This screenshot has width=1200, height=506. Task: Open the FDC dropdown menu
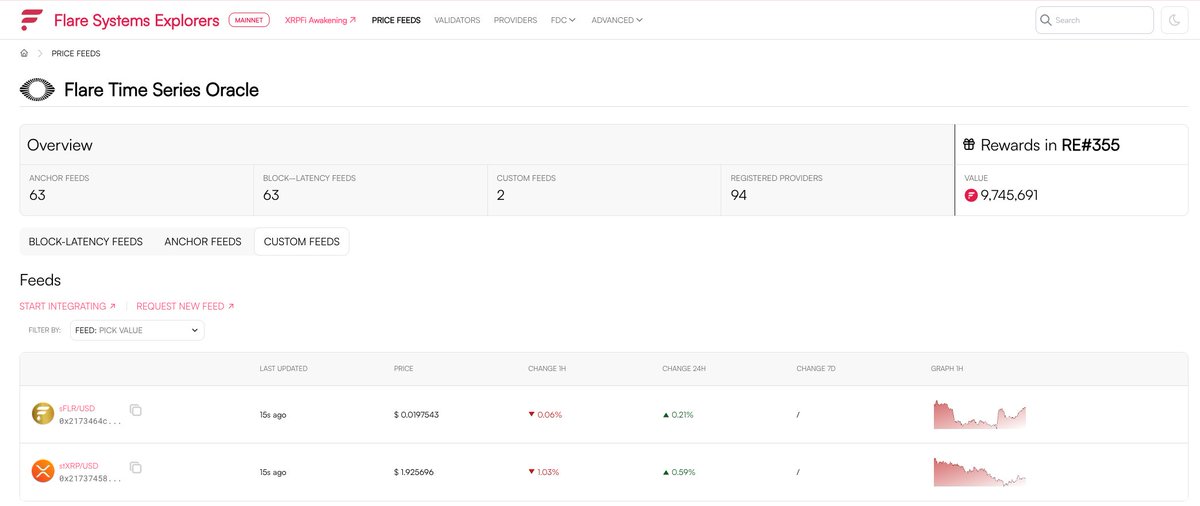tap(563, 20)
